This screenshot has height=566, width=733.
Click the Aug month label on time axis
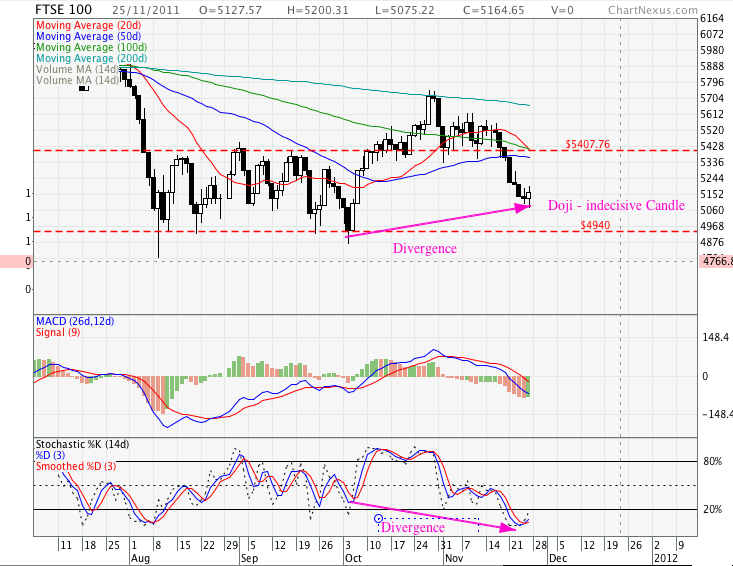tap(140, 558)
